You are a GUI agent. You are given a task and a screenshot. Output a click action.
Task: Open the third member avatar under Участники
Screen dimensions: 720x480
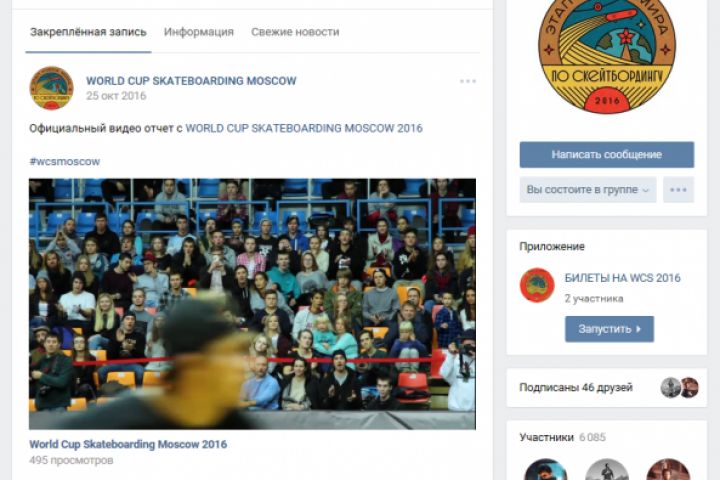pos(668,469)
